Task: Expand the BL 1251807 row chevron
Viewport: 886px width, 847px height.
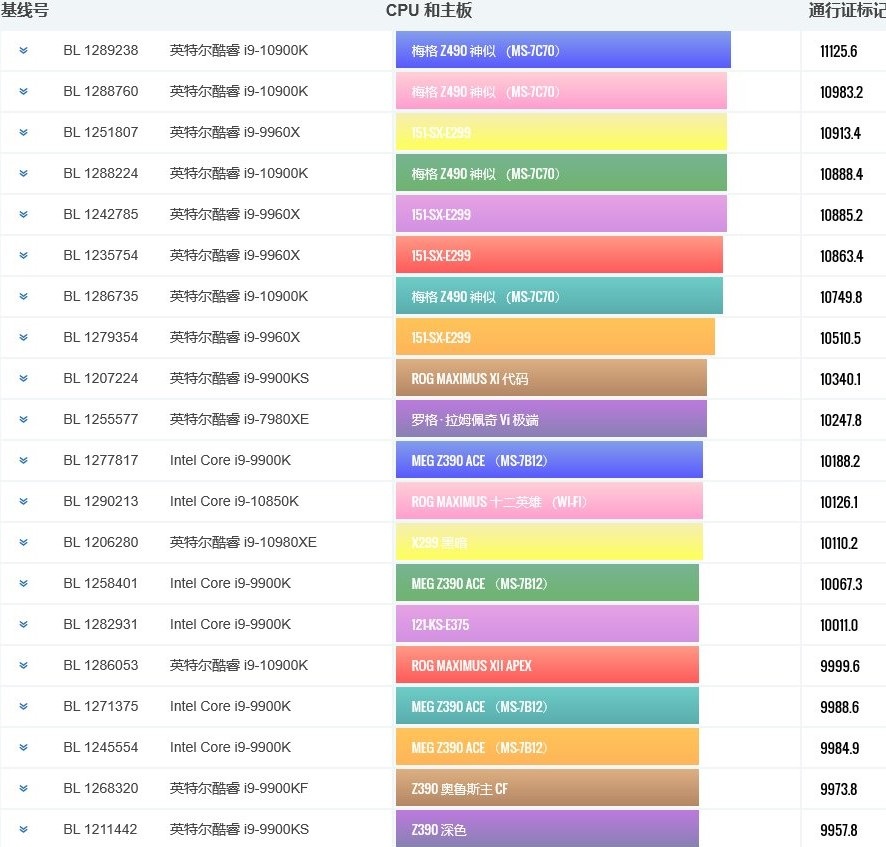Action: point(23,132)
